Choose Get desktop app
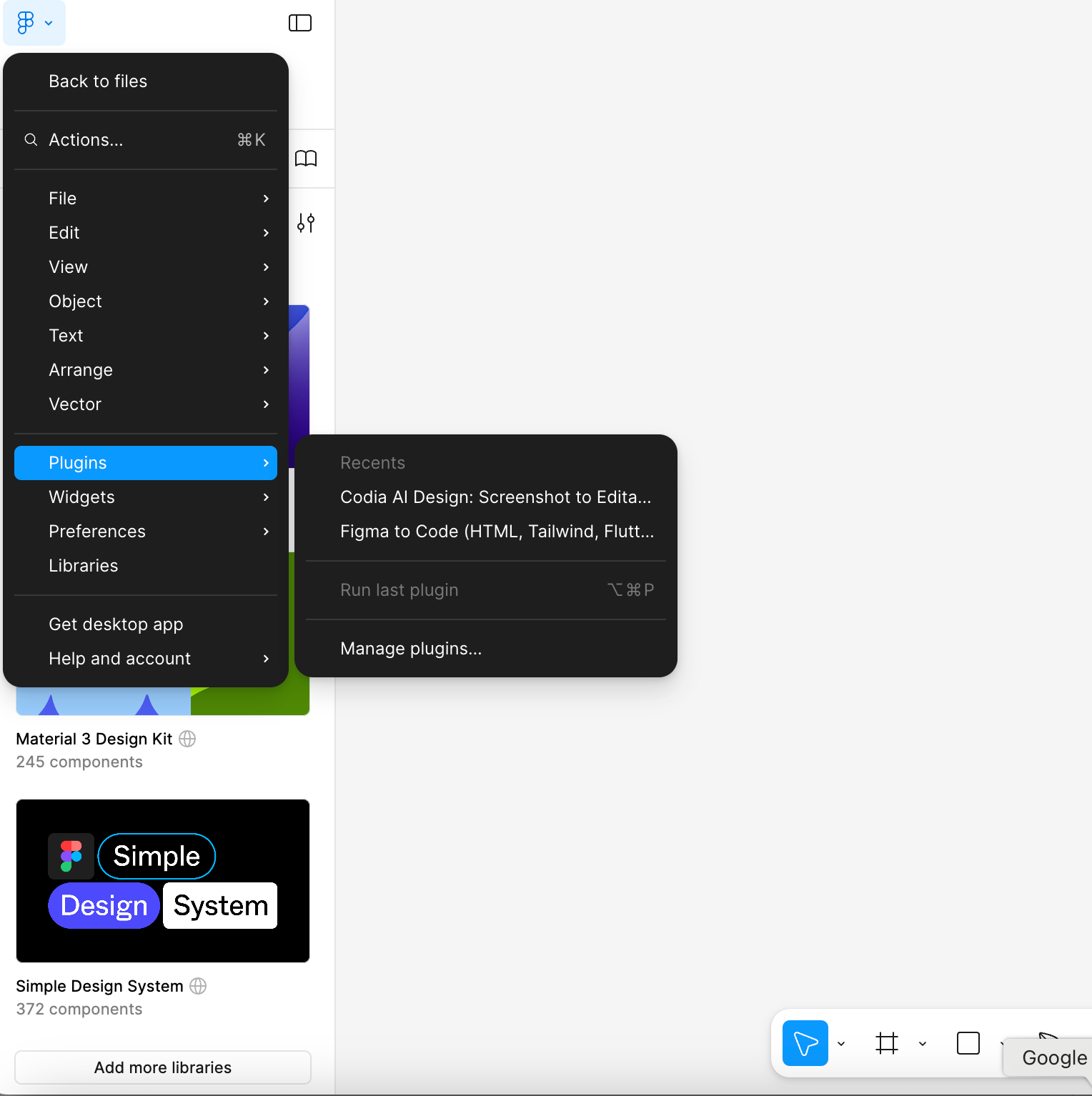This screenshot has height=1096, width=1092. [146, 624]
